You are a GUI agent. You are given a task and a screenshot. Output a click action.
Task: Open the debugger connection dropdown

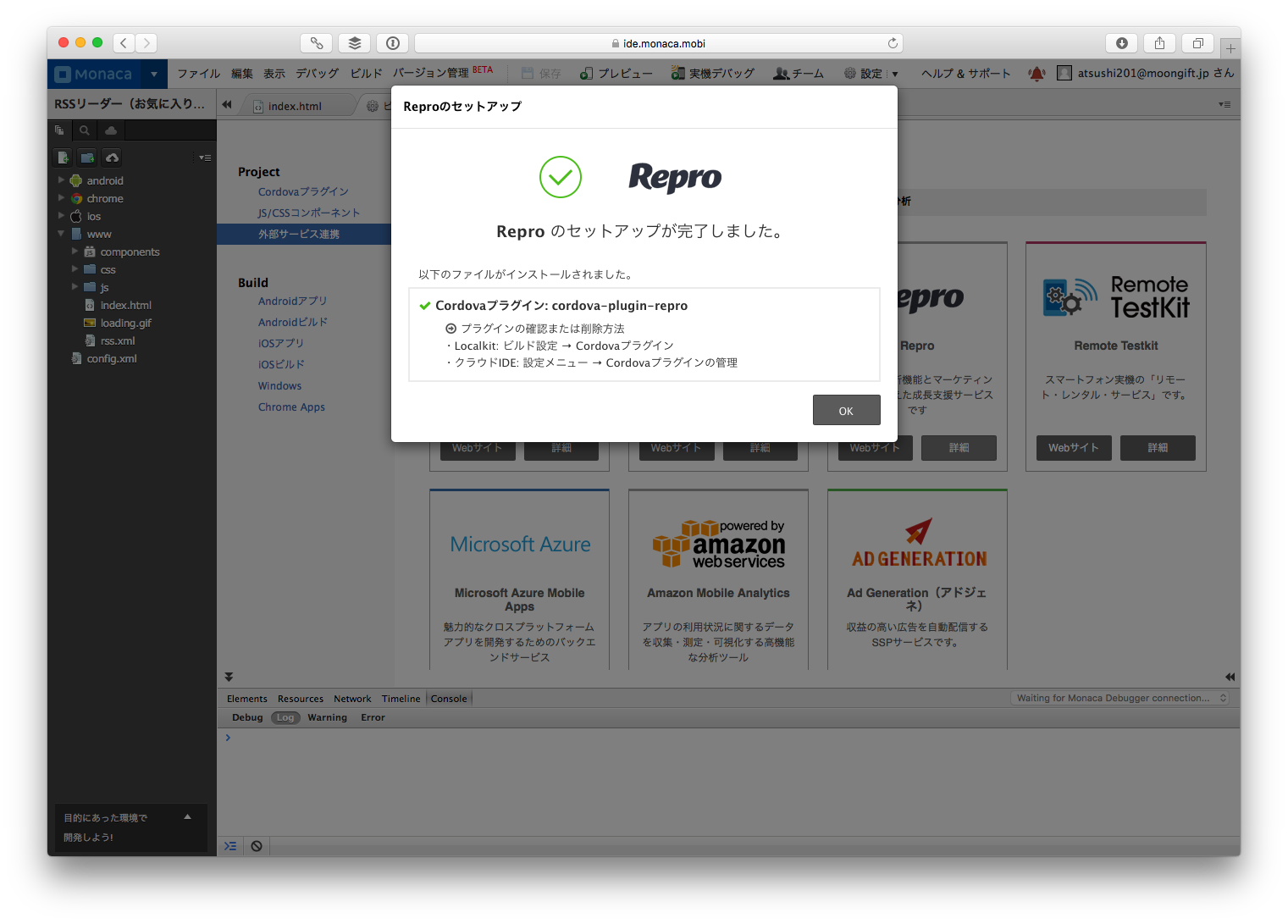(x=1120, y=698)
